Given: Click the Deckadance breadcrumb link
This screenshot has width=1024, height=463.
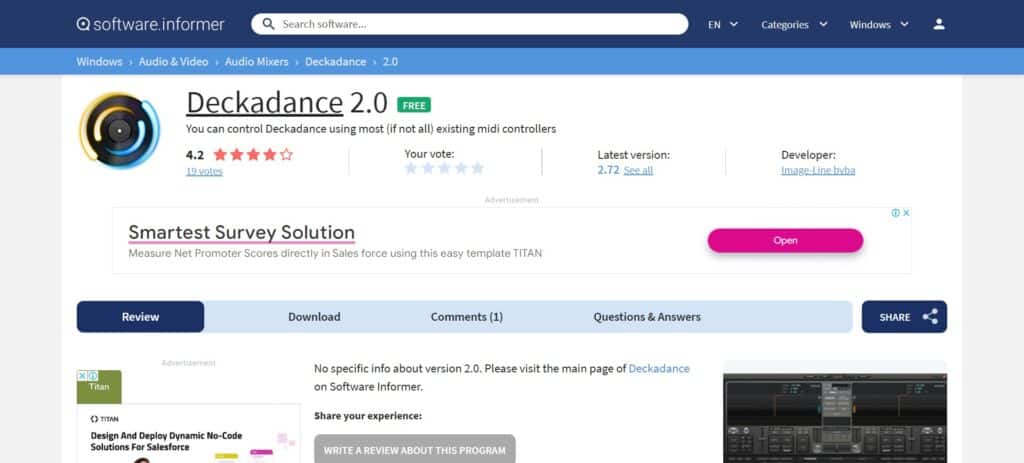Looking at the screenshot, I should pos(336,61).
